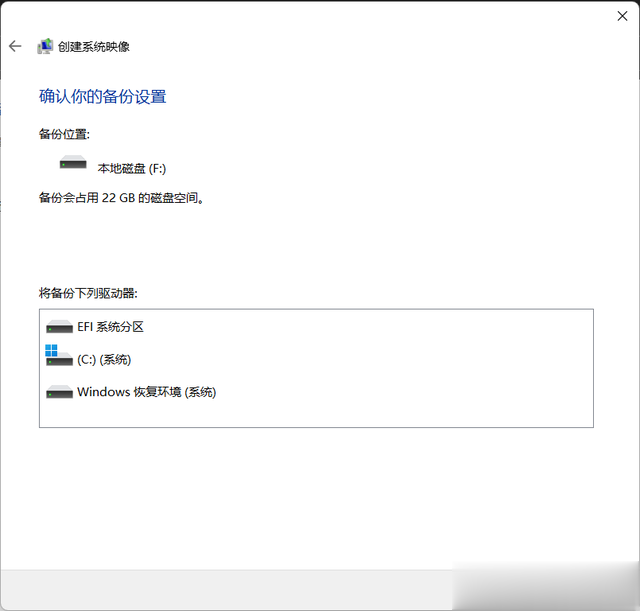This screenshot has width=640, height=611.
Task: Click the '备份会占用 22 GB 的磁盘空间' text
Action: (121, 198)
